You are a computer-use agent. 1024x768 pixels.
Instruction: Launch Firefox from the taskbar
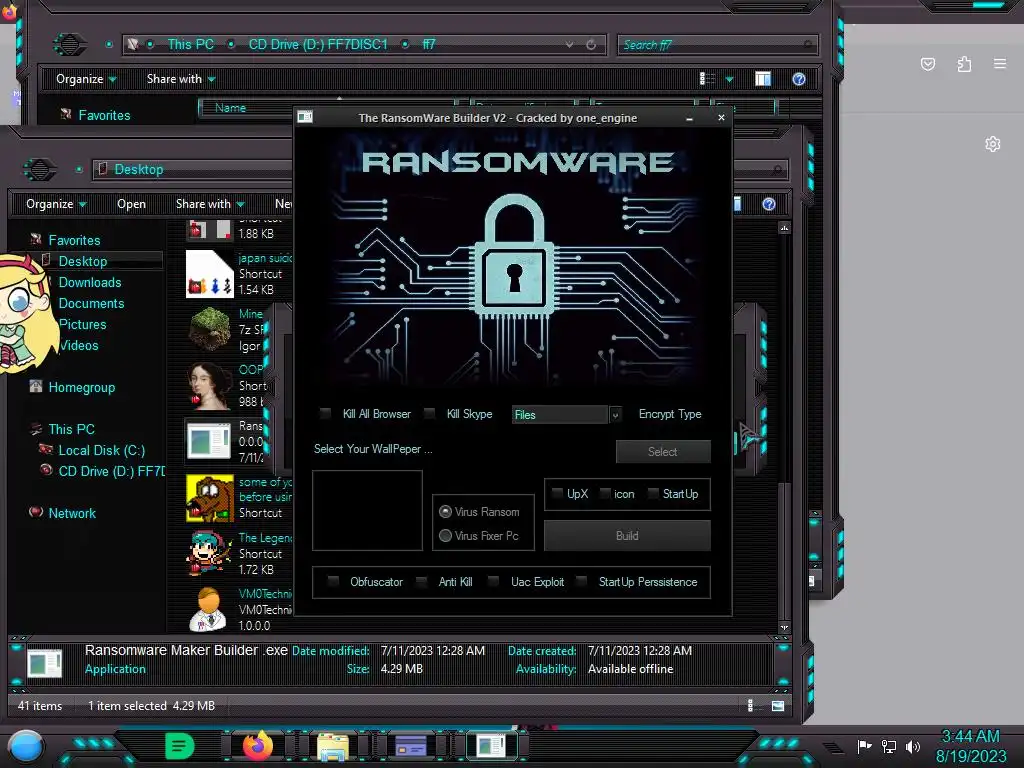coord(257,746)
